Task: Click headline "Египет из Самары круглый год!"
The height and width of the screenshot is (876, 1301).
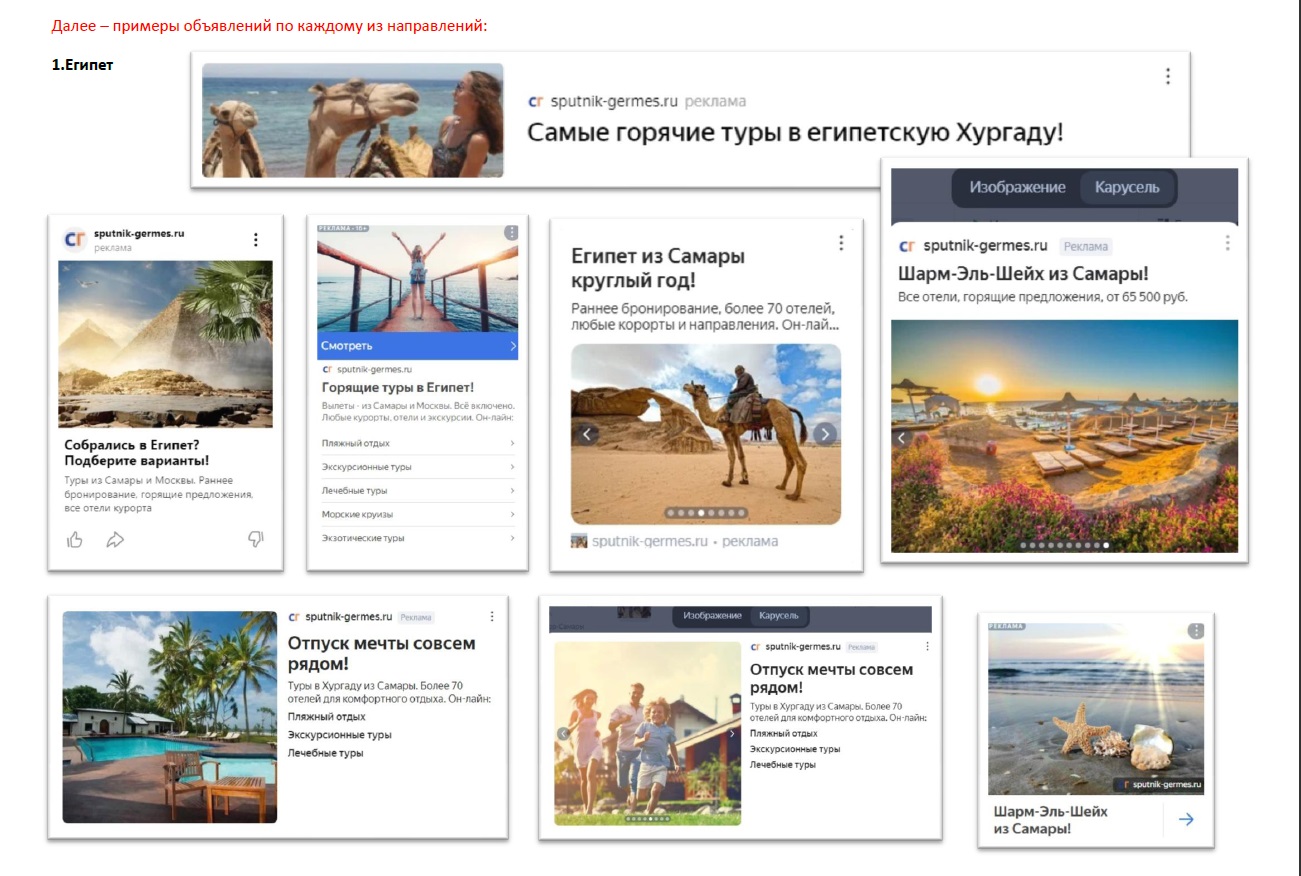Action: pyautogui.click(x=658, y=269)
